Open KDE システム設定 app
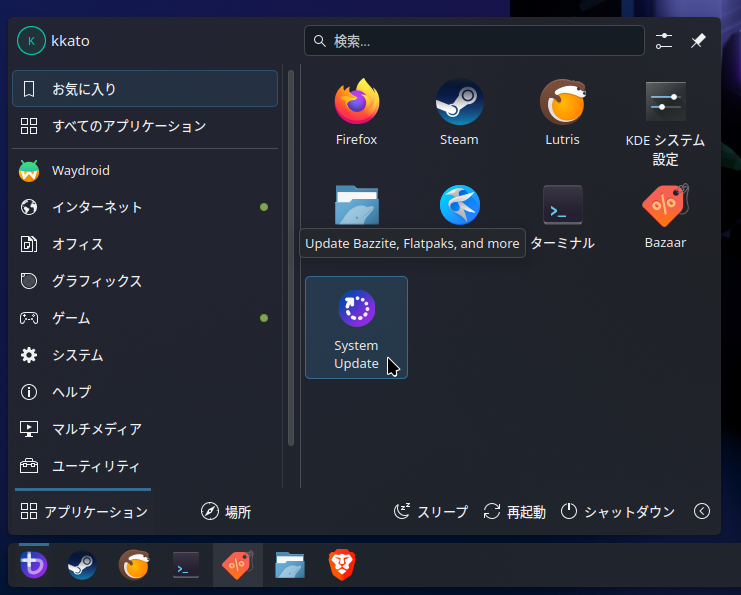 [665, 122]
